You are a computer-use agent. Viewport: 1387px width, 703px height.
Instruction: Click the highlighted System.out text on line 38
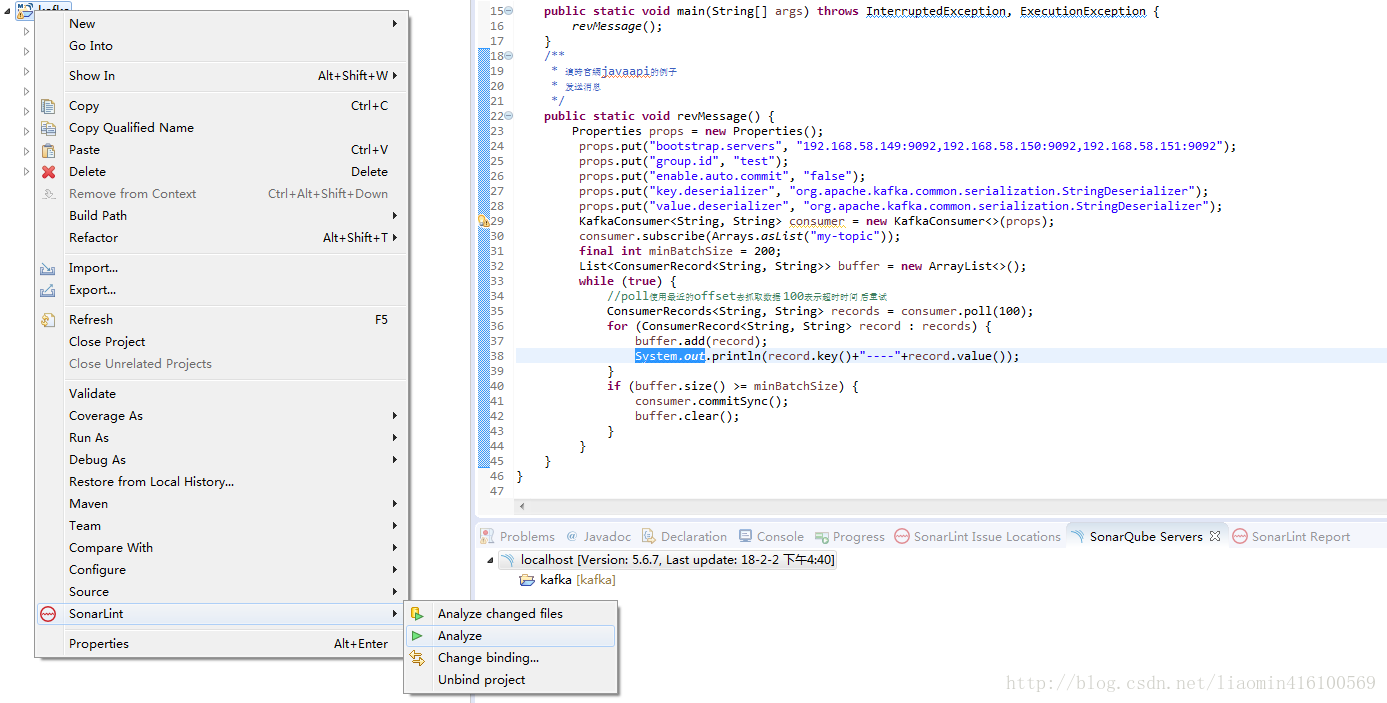(670, 356)
